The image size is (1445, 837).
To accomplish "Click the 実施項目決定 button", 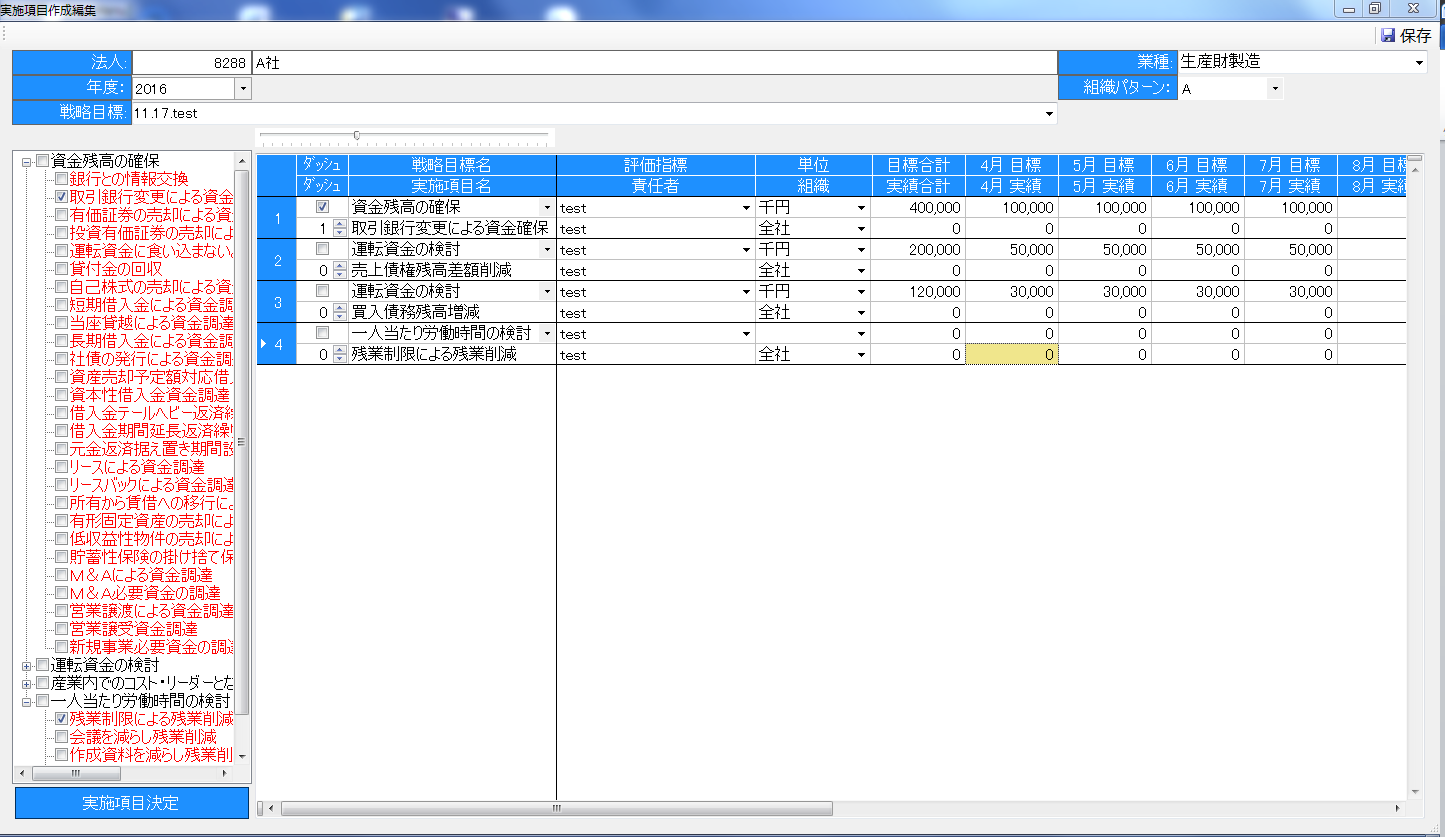I will click(x=131, y=803).
